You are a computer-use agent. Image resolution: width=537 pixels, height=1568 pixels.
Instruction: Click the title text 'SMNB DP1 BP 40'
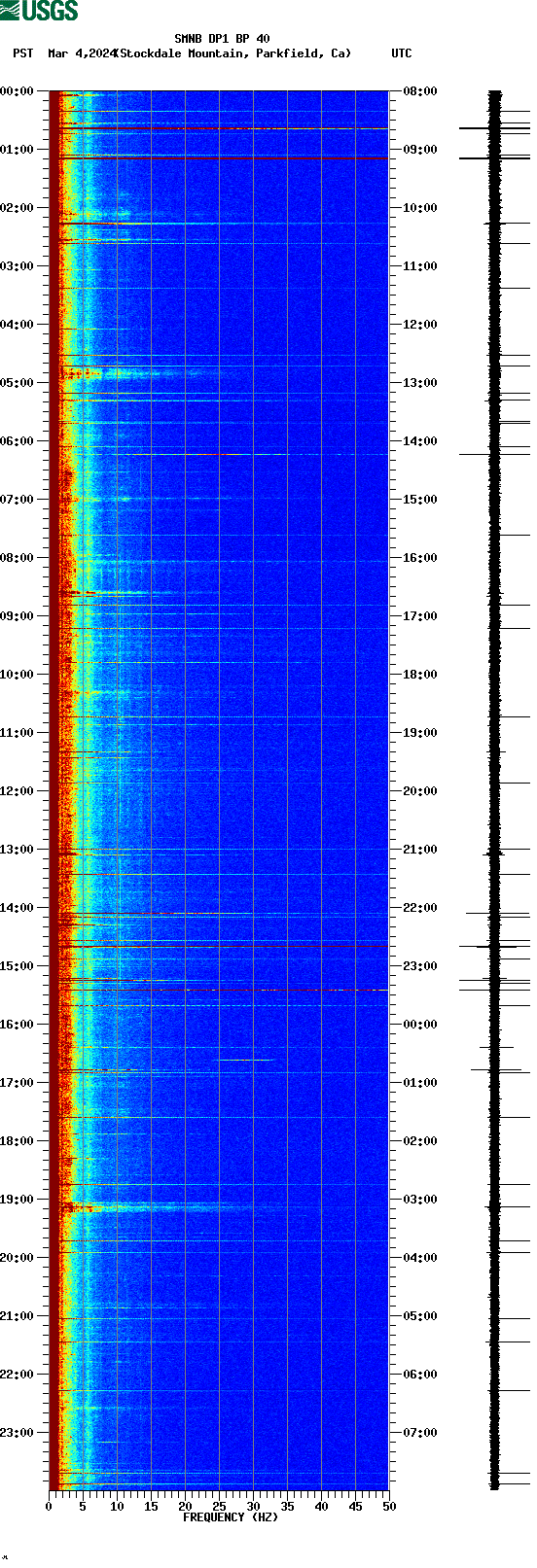tap(222, 39)
